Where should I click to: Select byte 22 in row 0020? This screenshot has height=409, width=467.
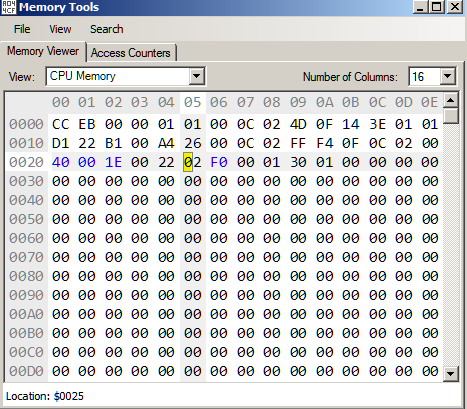pyautogui.click(x=166, y=162)
